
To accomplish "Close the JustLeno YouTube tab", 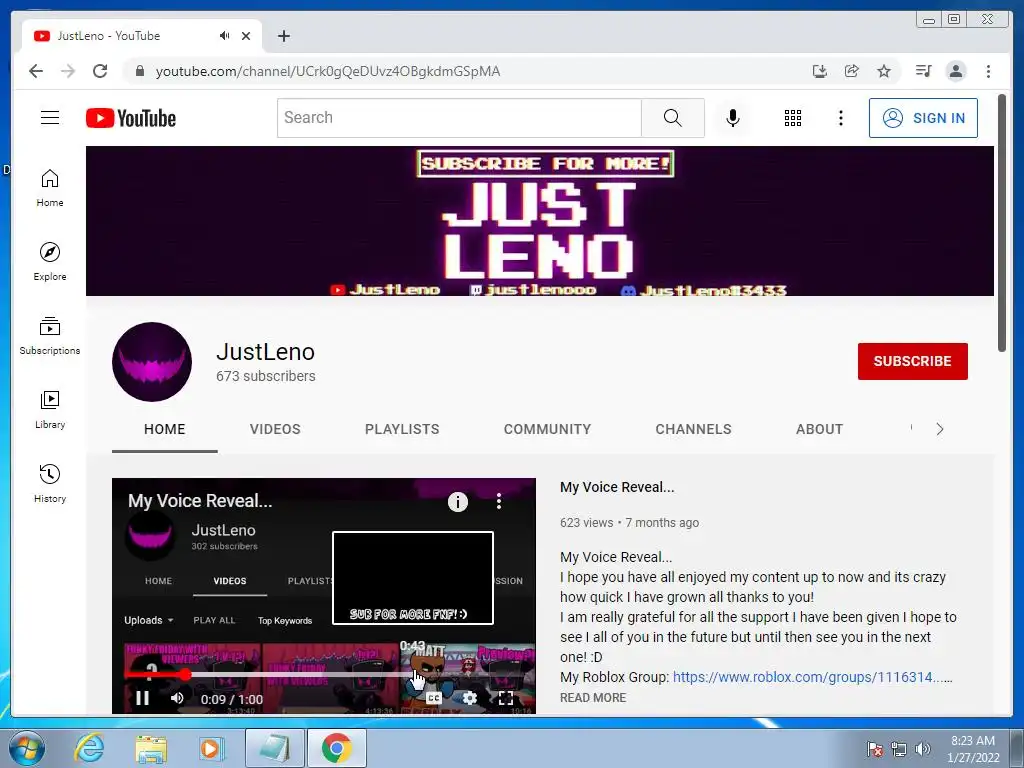I will click(246, 36).
